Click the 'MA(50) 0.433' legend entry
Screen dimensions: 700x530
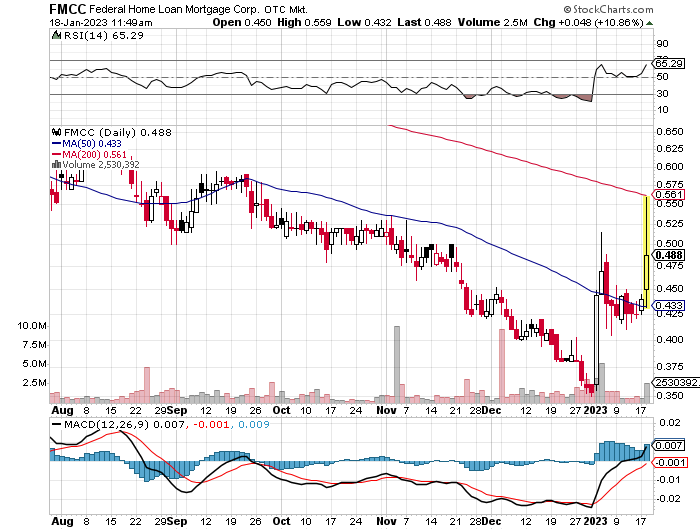tap(92, 143)
